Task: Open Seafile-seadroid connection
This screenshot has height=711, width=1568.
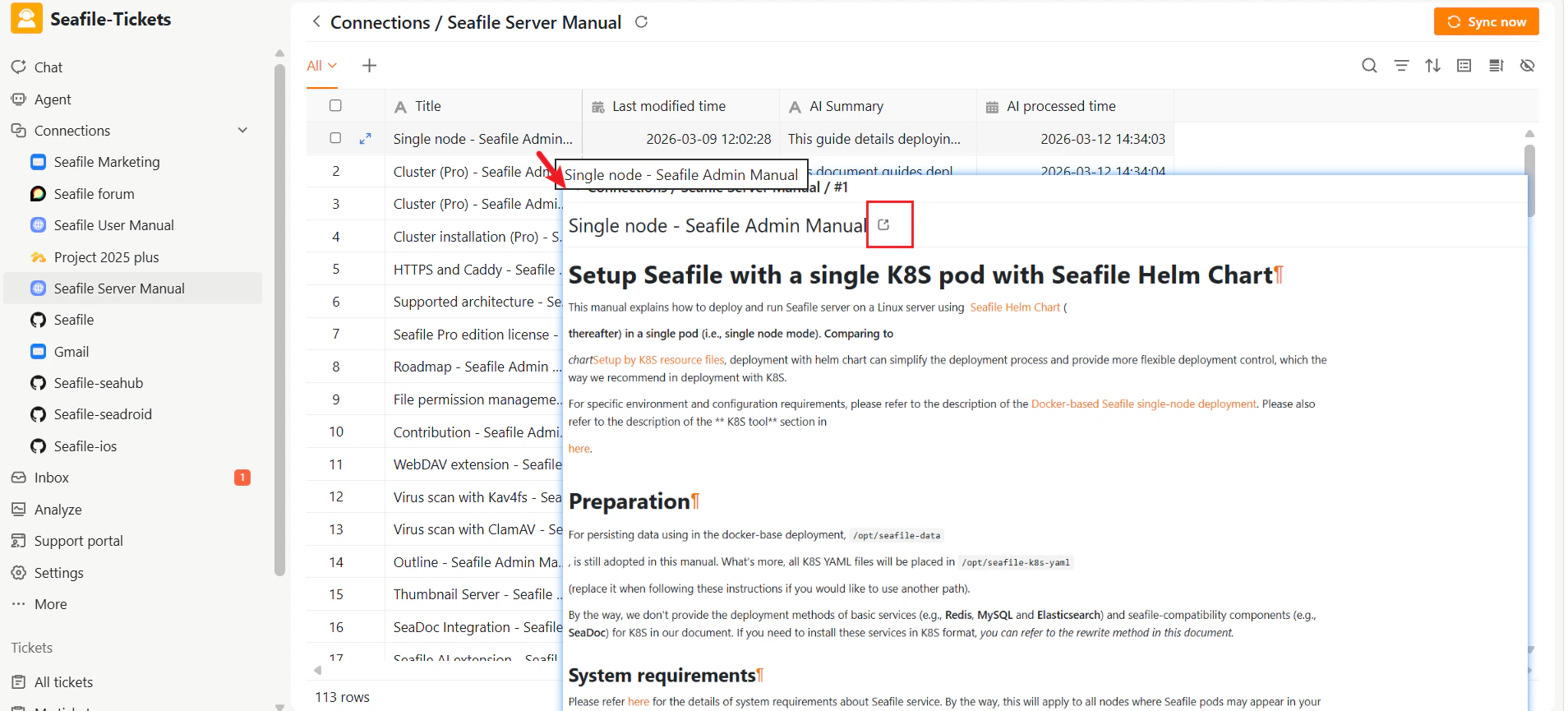Action: 103,414
